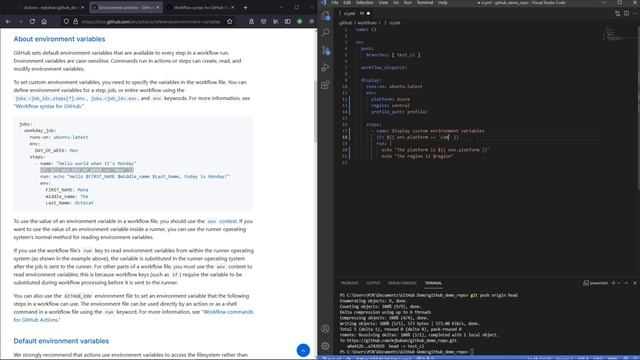
Task: Open Source Control view in VS Code
Action: tap(326, 50)
